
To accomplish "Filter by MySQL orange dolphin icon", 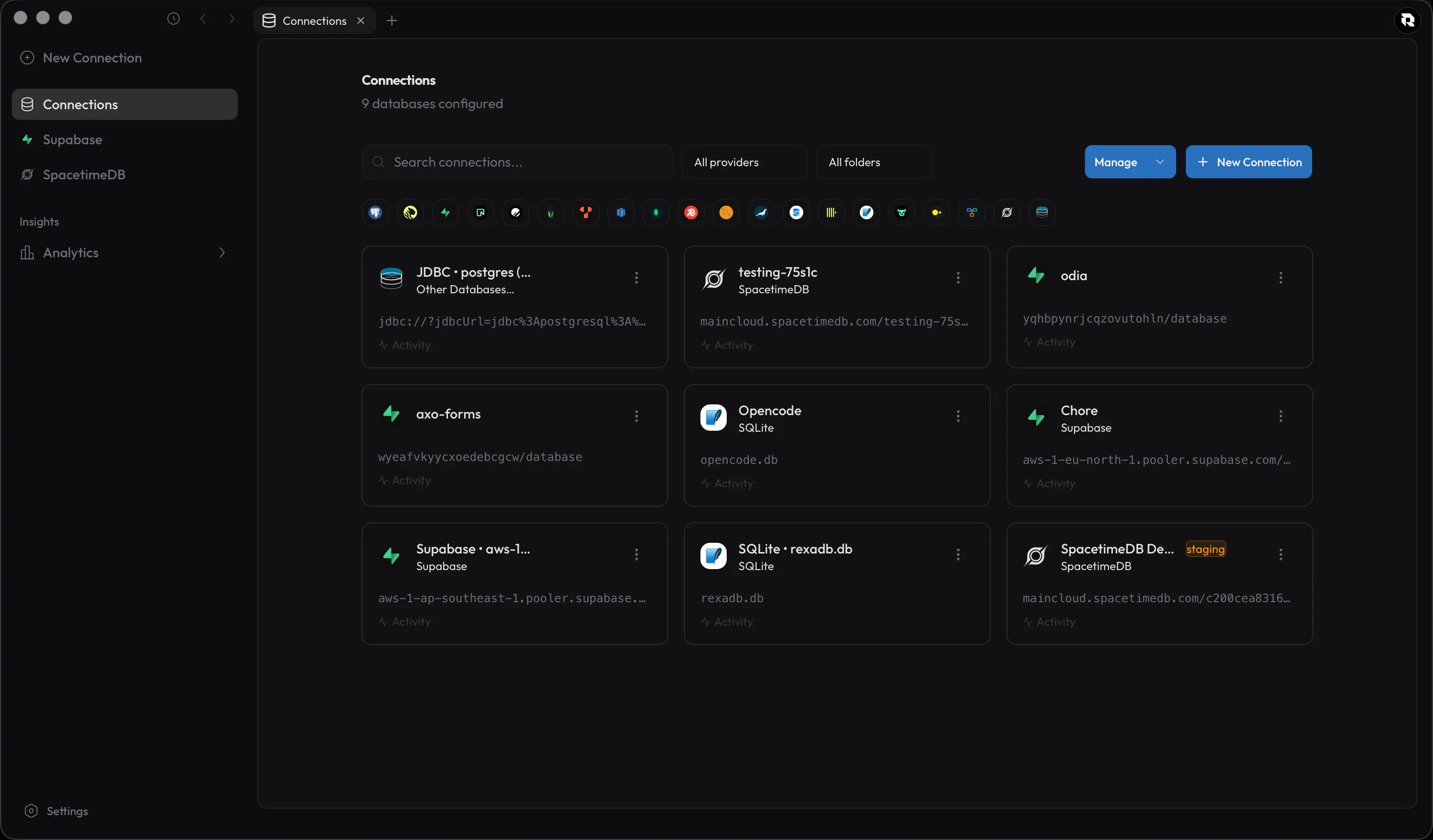I will (726, 212).
